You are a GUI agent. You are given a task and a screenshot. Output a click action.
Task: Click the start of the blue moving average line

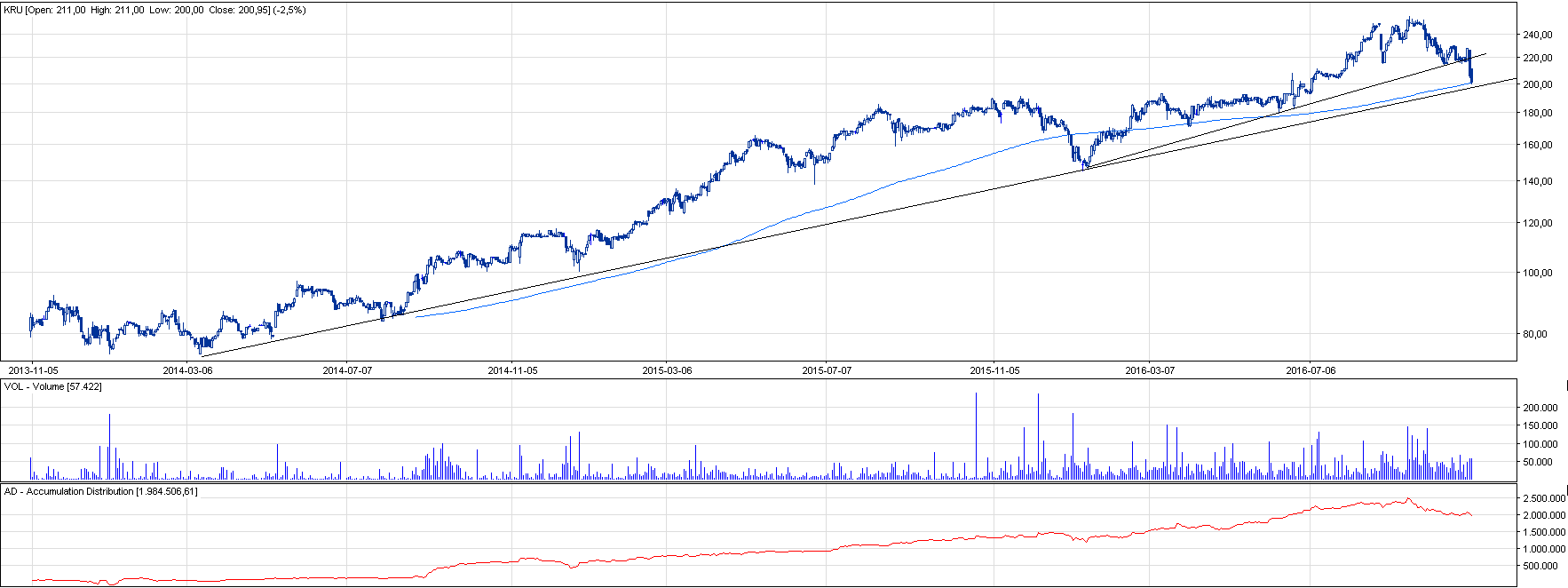click(416, 316)
